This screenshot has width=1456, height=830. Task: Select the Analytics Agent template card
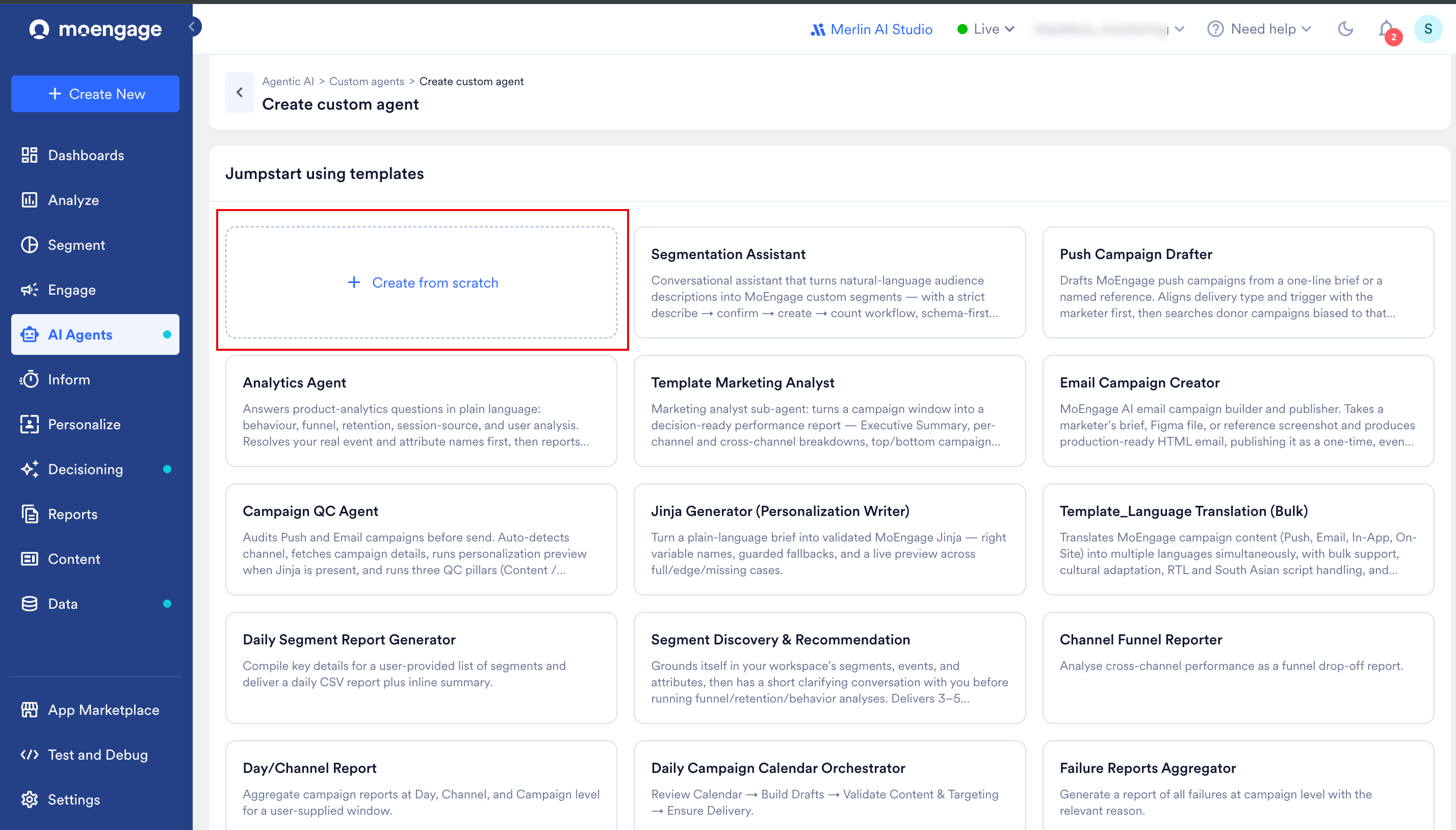[x=421, y=411]
